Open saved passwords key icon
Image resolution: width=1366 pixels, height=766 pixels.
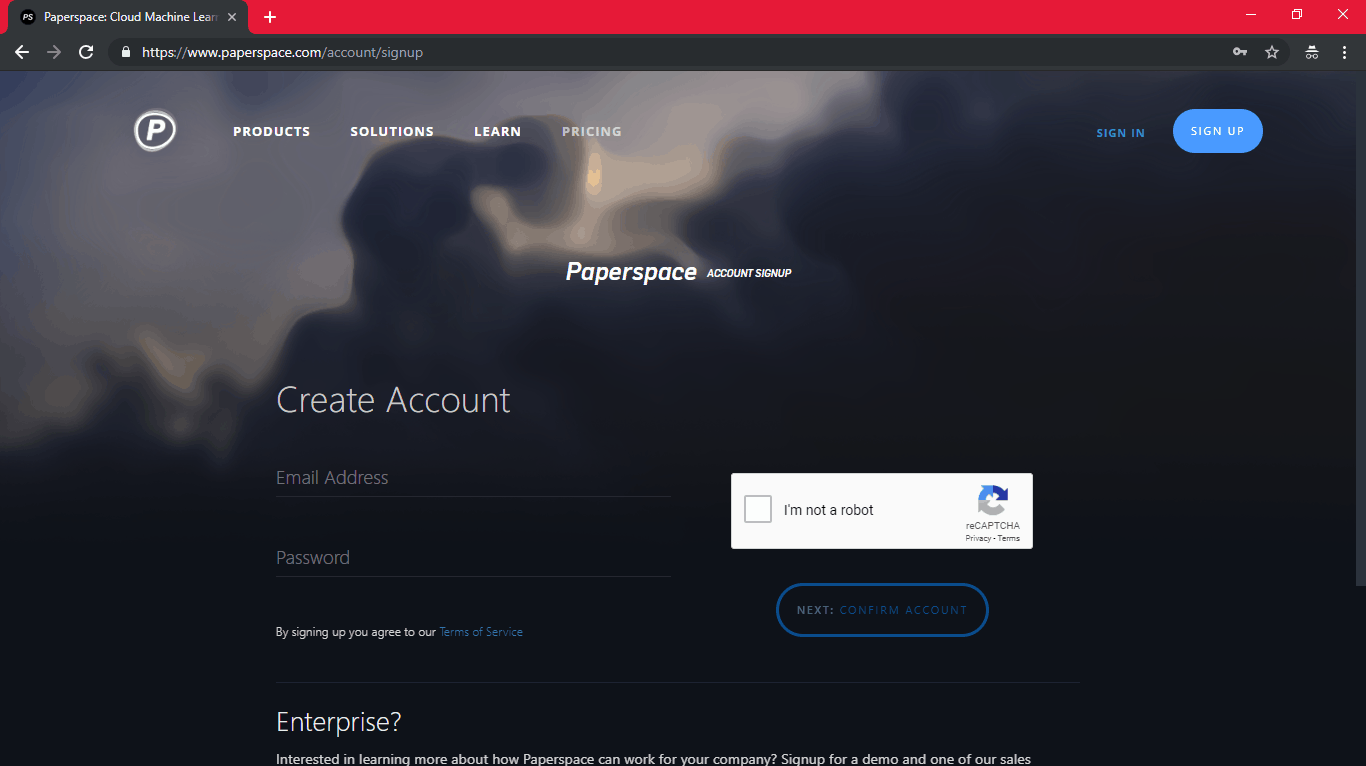tap(1240, 52)
